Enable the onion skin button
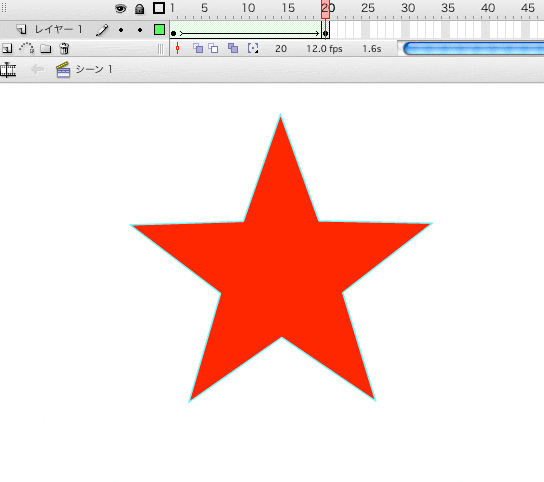This screenshot has width=544, height=482. tap(198, 48)
